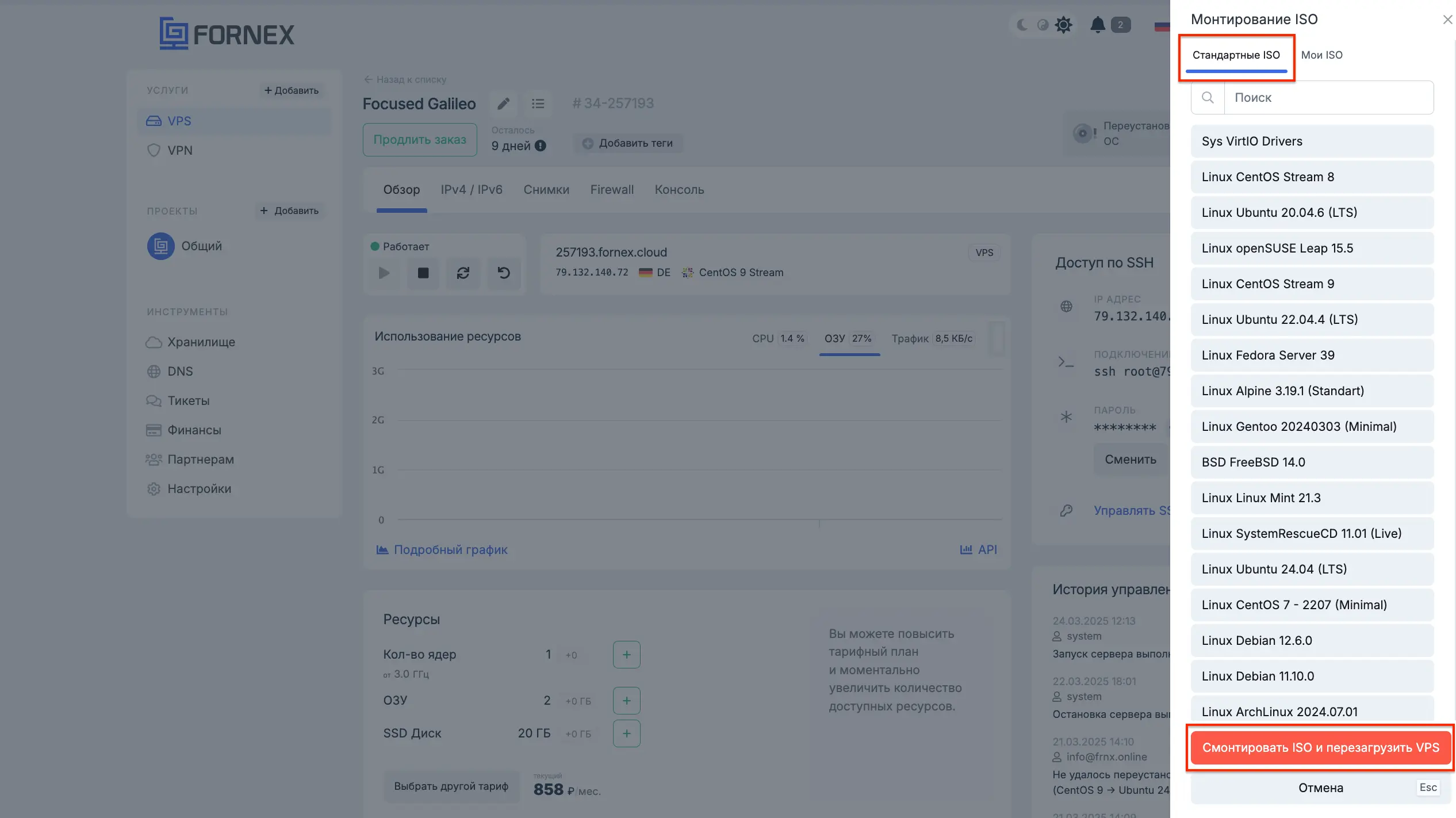This screenshot has width=1456, height=818.
Task: Select Linux SystemRescueCD 11.01 (Live) ISO
Action: click(1312, 534)
